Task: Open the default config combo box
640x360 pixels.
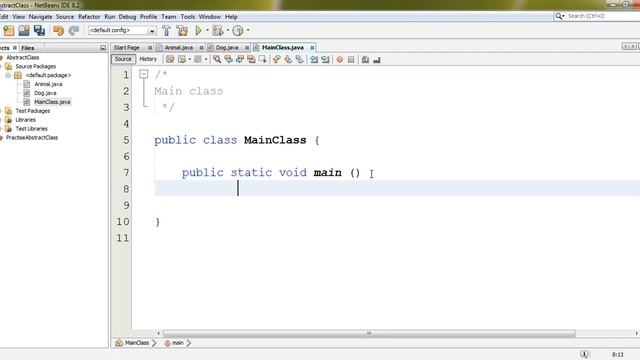Action: (122, 31)
